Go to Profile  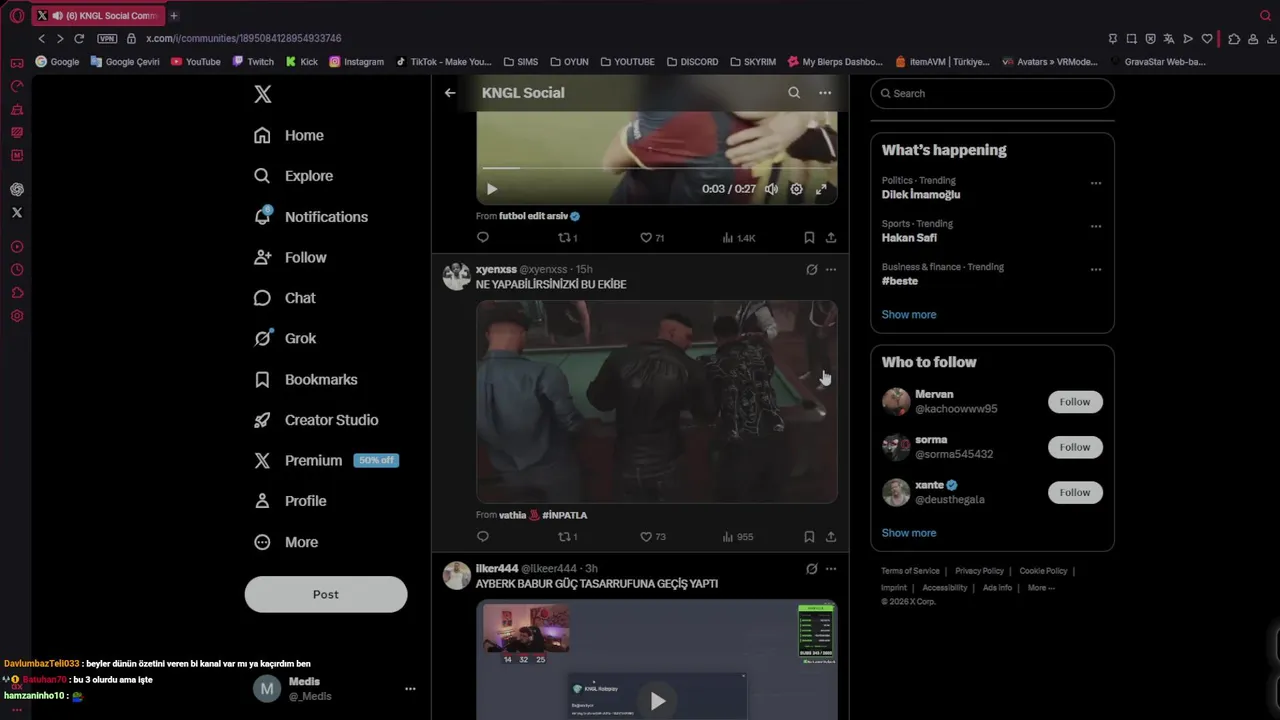pyautogui.click(x=290, y=501)
